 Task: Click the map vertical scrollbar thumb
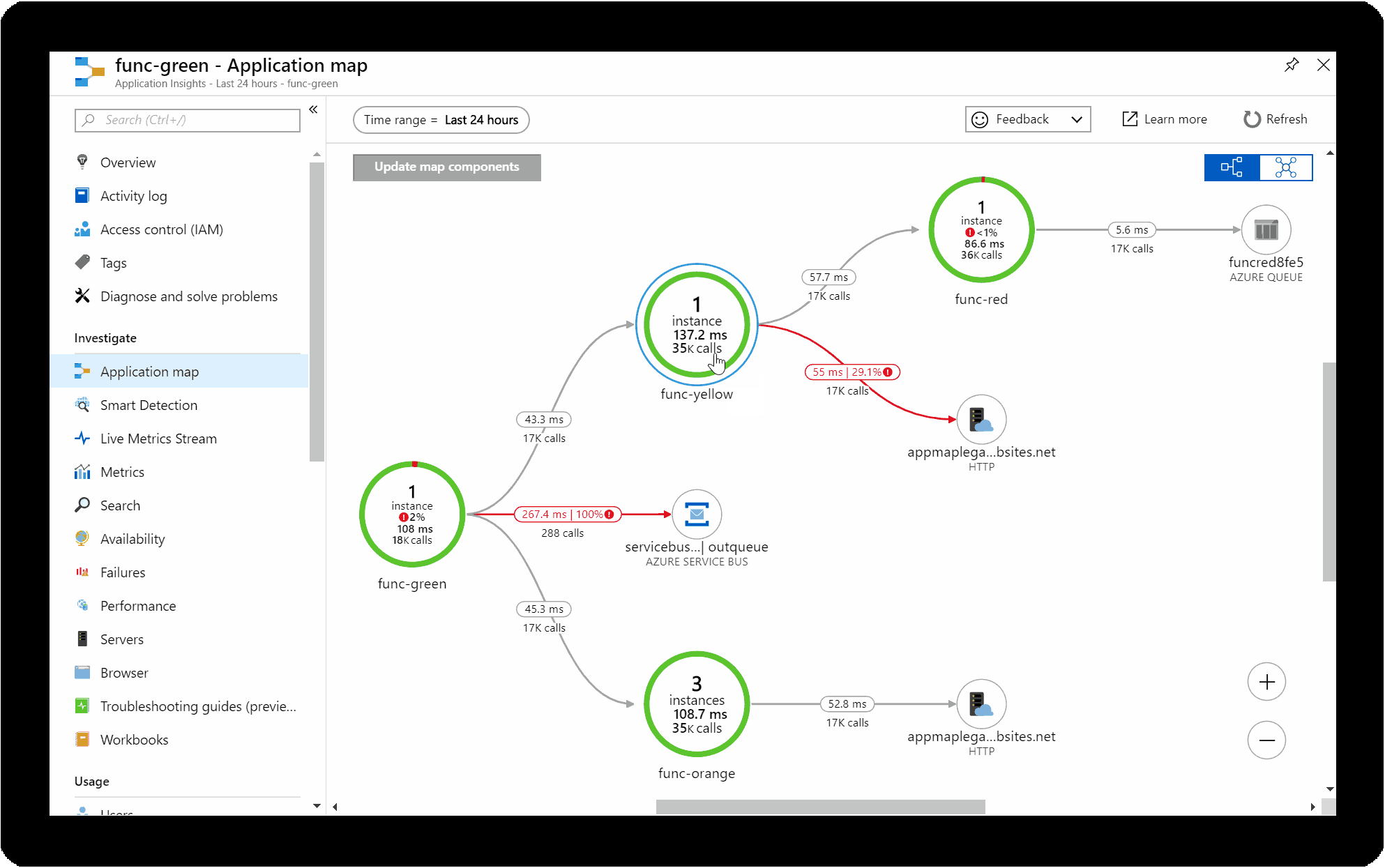coord(1329,472)
